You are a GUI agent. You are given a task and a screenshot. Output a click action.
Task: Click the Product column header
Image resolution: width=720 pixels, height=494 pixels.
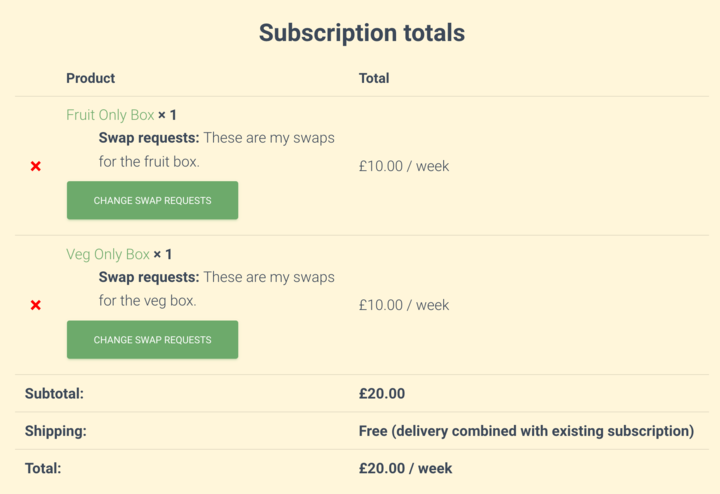tap(90, 78)
